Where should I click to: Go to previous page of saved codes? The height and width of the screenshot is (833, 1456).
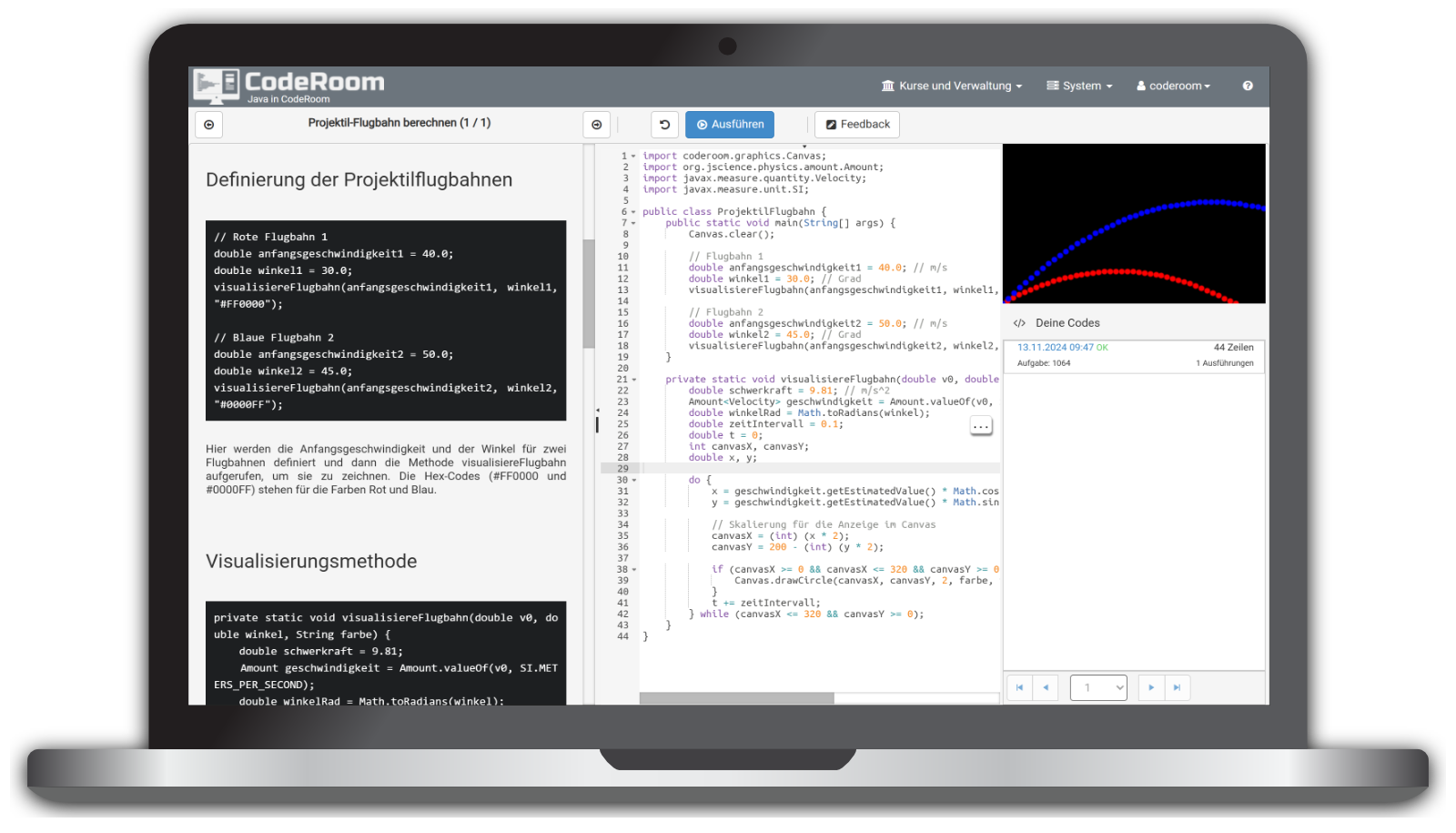pyautogui.click(x=1046, y=687)
